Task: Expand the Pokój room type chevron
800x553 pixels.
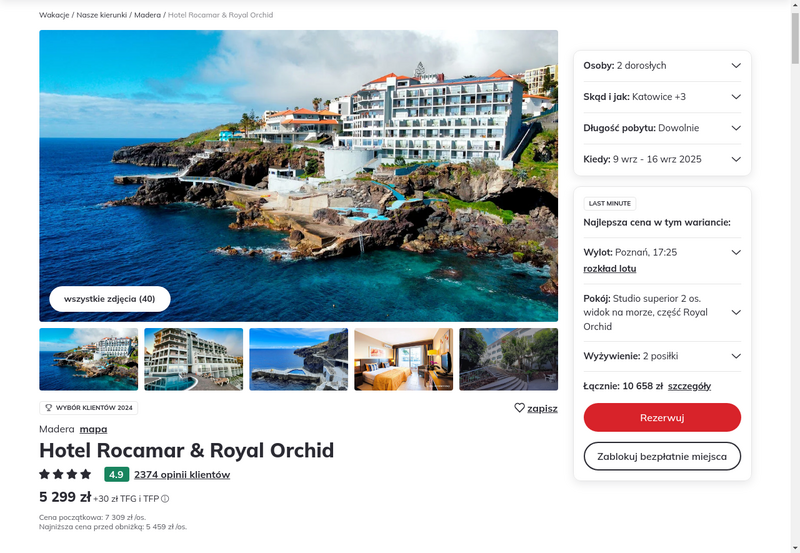Action: point(736,312)
